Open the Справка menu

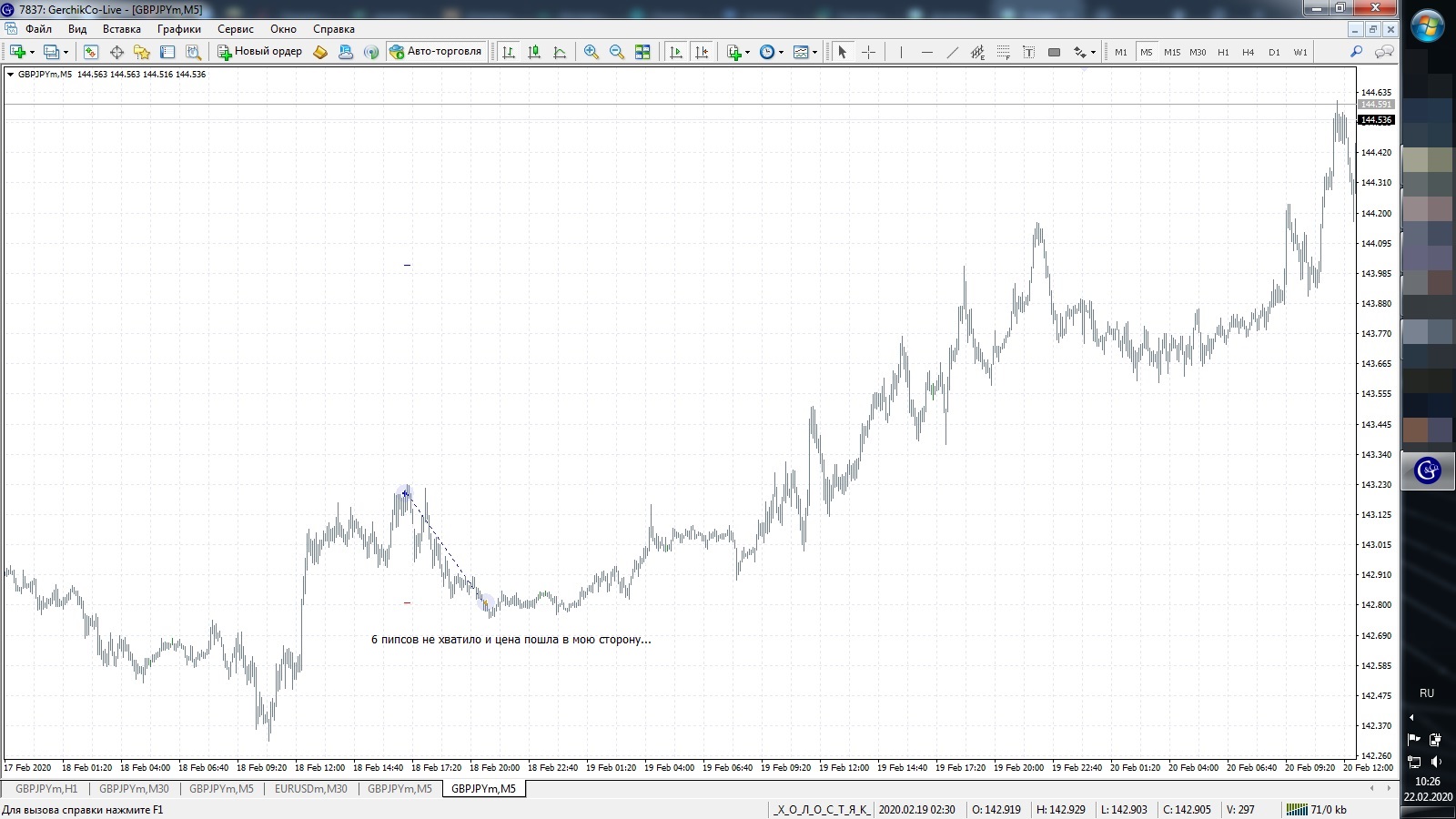point(334,29)
